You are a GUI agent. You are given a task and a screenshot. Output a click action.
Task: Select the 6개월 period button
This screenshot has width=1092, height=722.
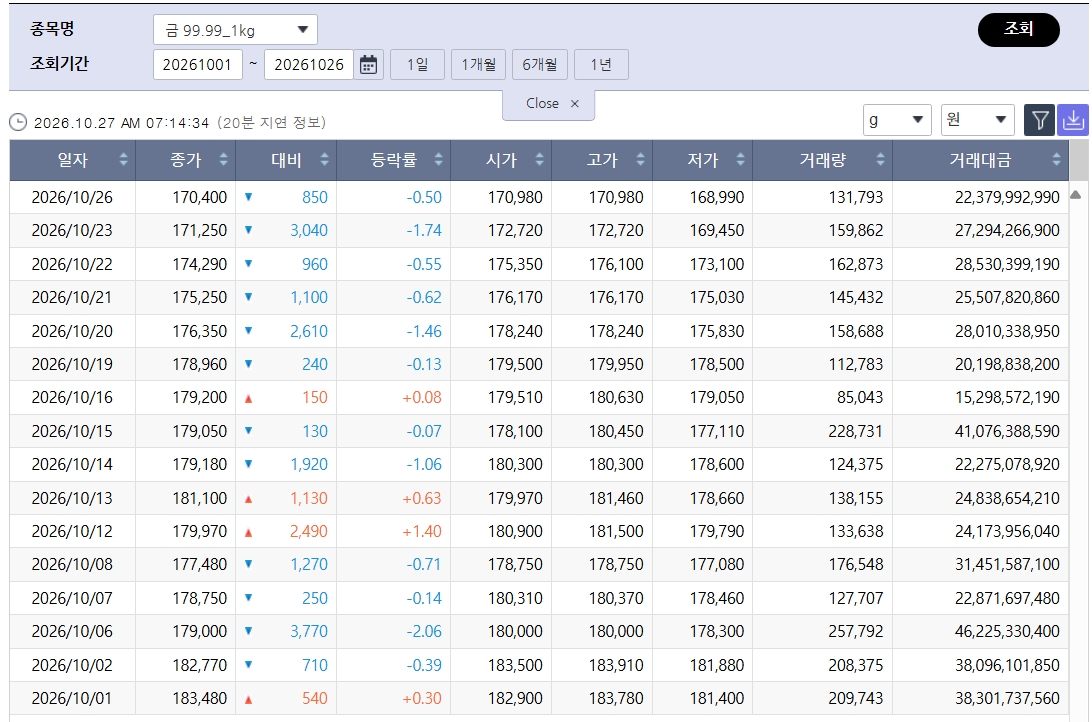point(540,65)
